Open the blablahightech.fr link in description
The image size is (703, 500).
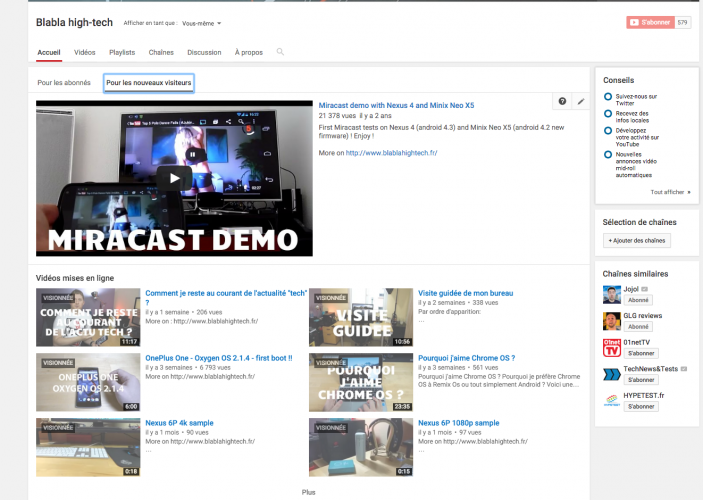pyautogui.click(x=391, y=153)
